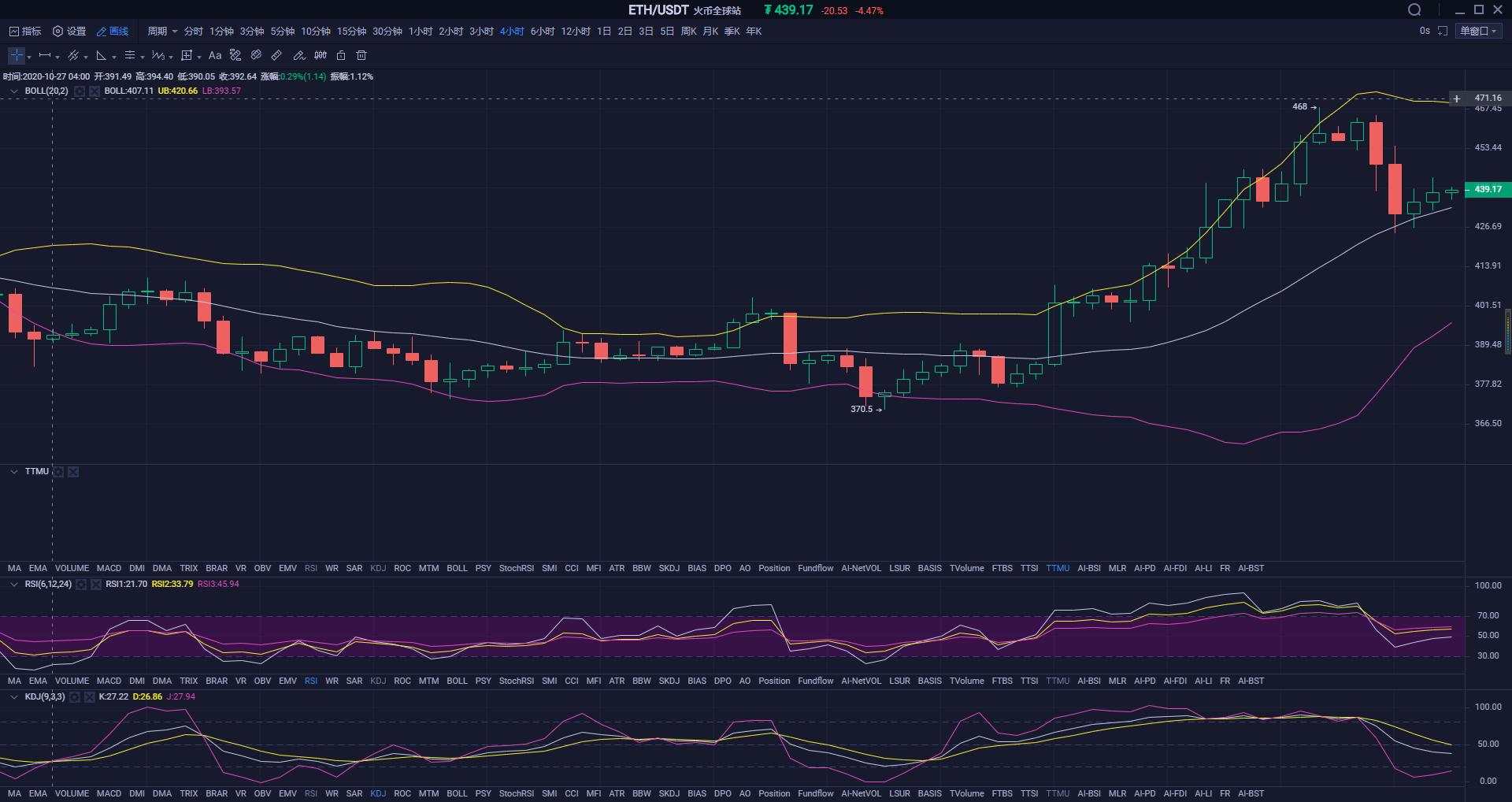The image size is (1512, 802).
Task: Switch timeframe to 1小时
Action: (x=421, y=32)
